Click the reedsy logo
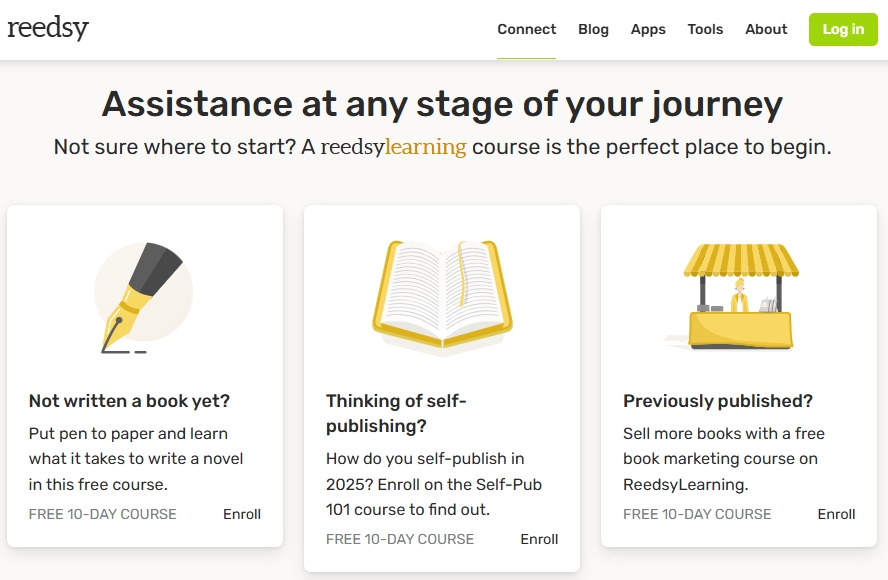 click(48, 28)
